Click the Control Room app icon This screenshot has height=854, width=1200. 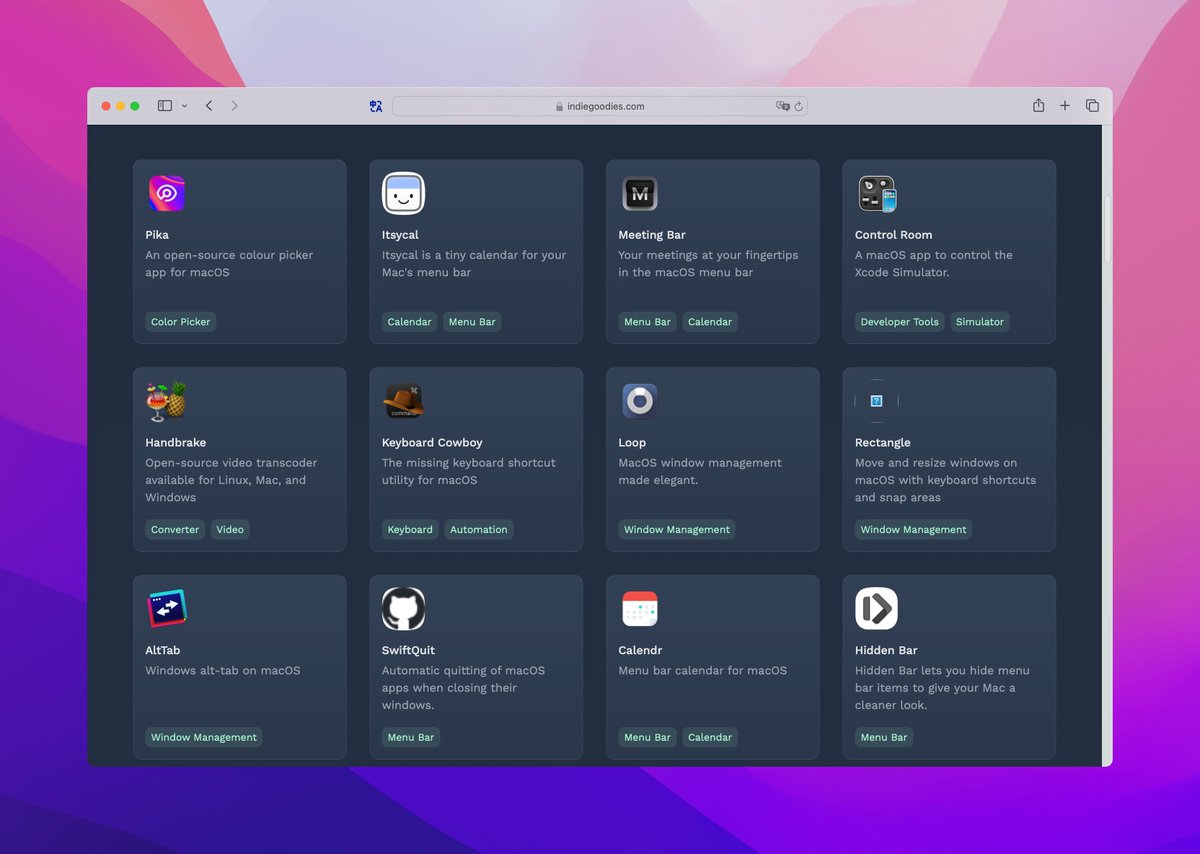click(877, 194)
